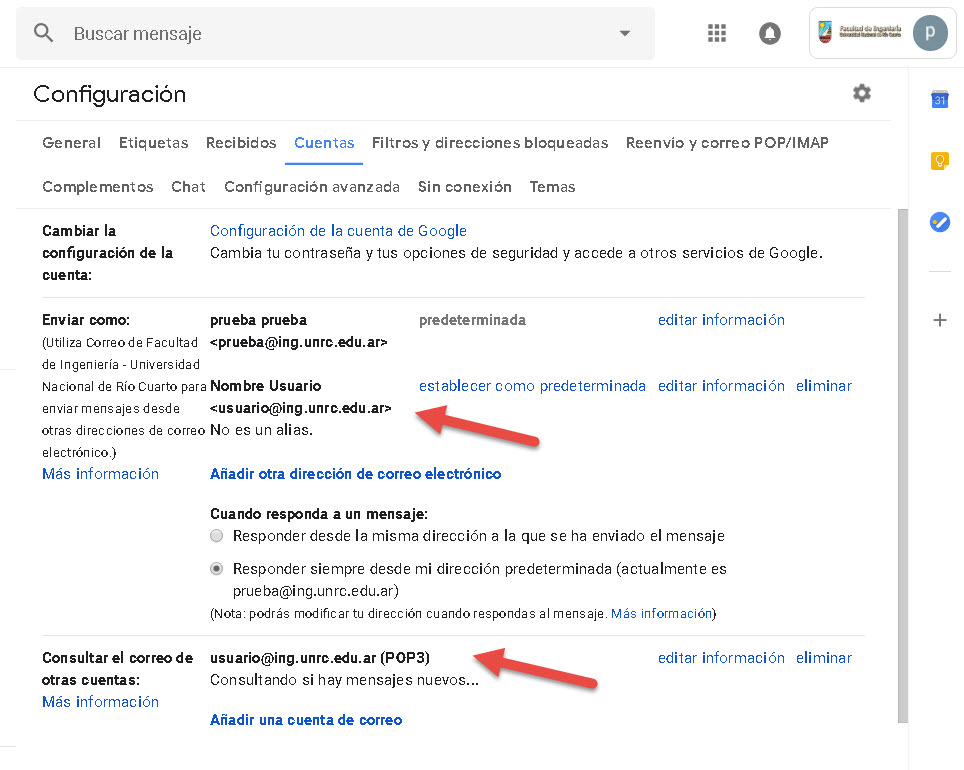
Task: Click the Cuando responda a un mensaje label
Action: tap(319, 514)
